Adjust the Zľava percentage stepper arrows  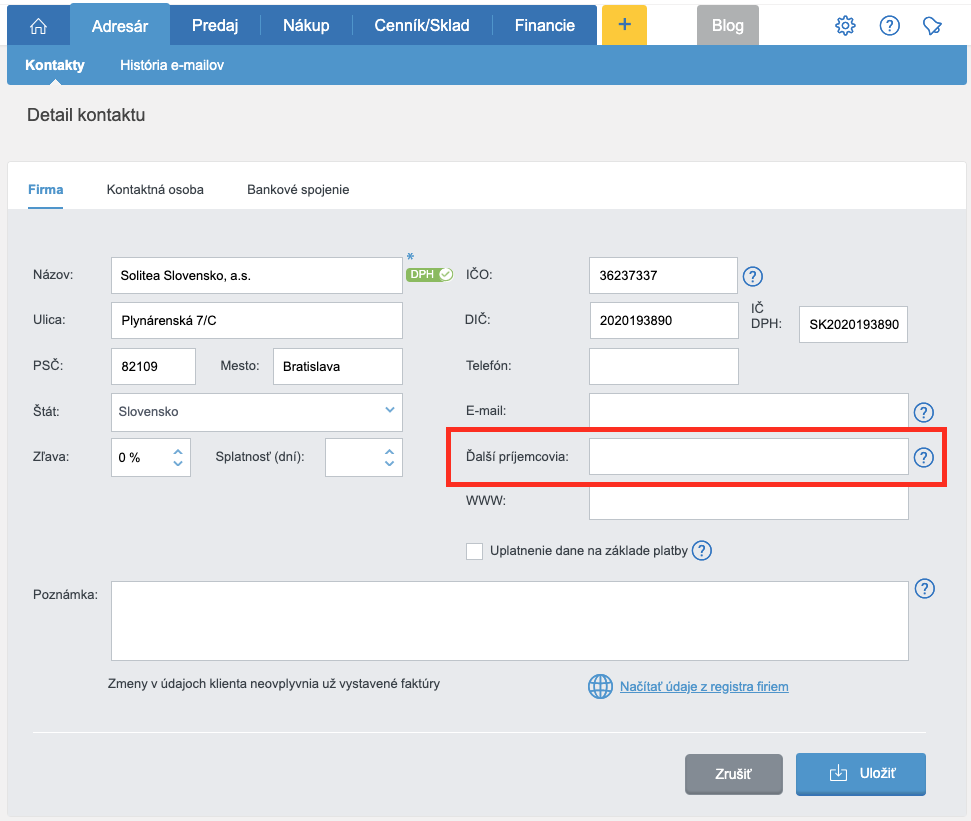pos(178,457)
